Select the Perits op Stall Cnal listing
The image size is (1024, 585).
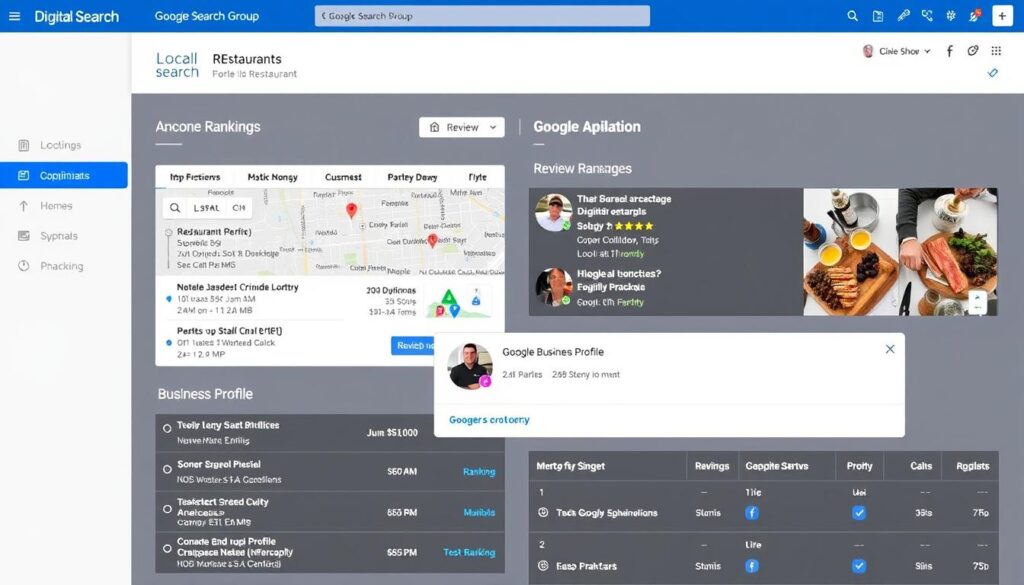(x=229, y=342)
